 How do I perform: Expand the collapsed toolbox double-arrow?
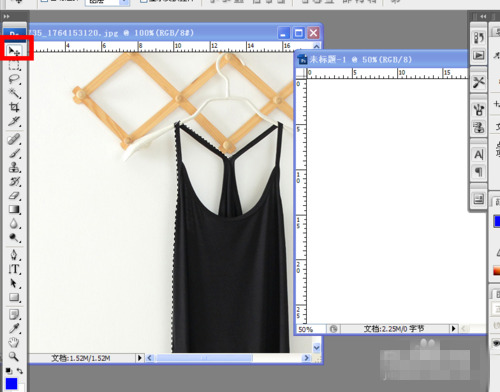tap(6, 16)
